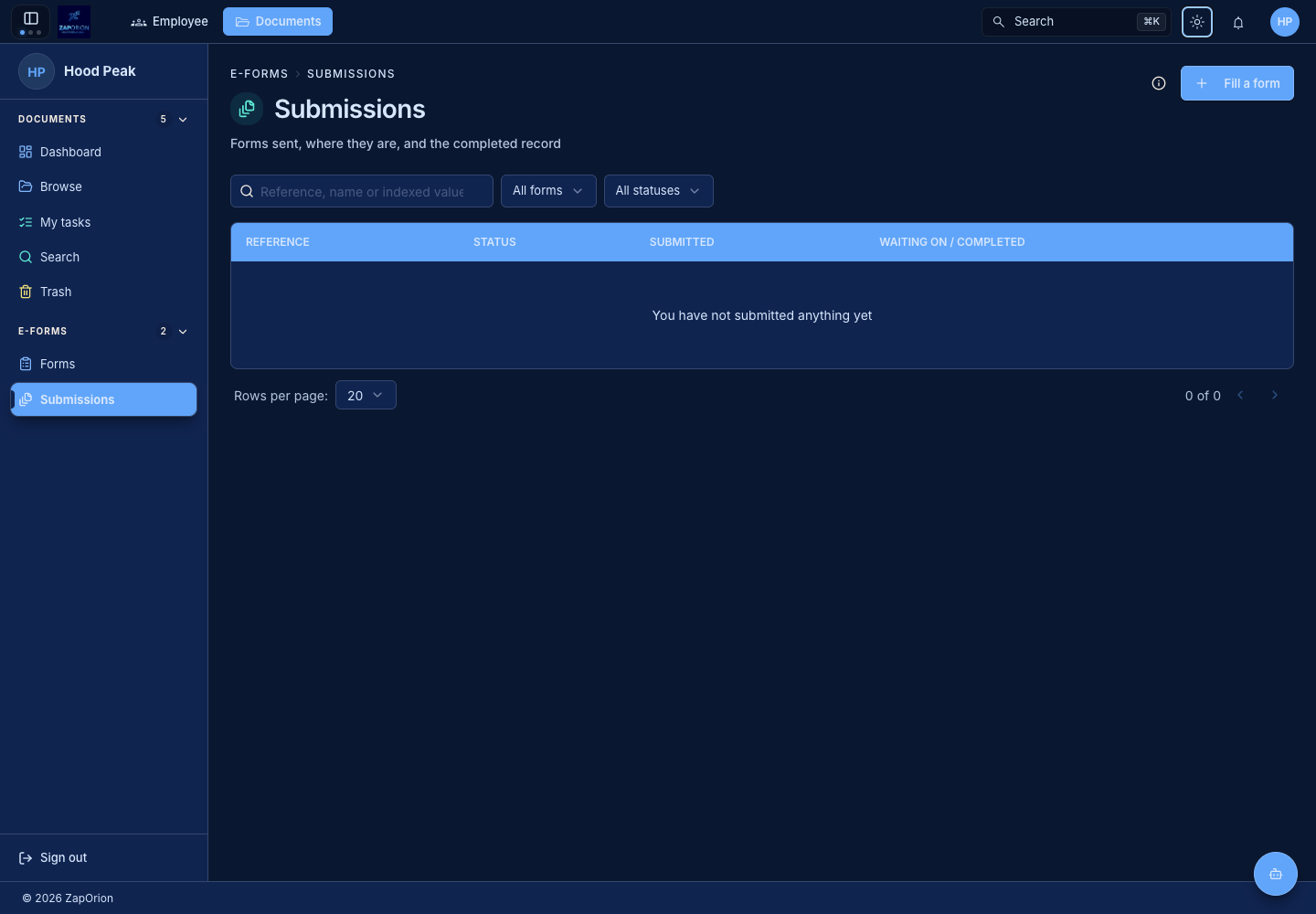The width and height of the screenshot is (1316, 914).
Task: Click the E-Forms breadcrumb link
Action: coord(260,74)
